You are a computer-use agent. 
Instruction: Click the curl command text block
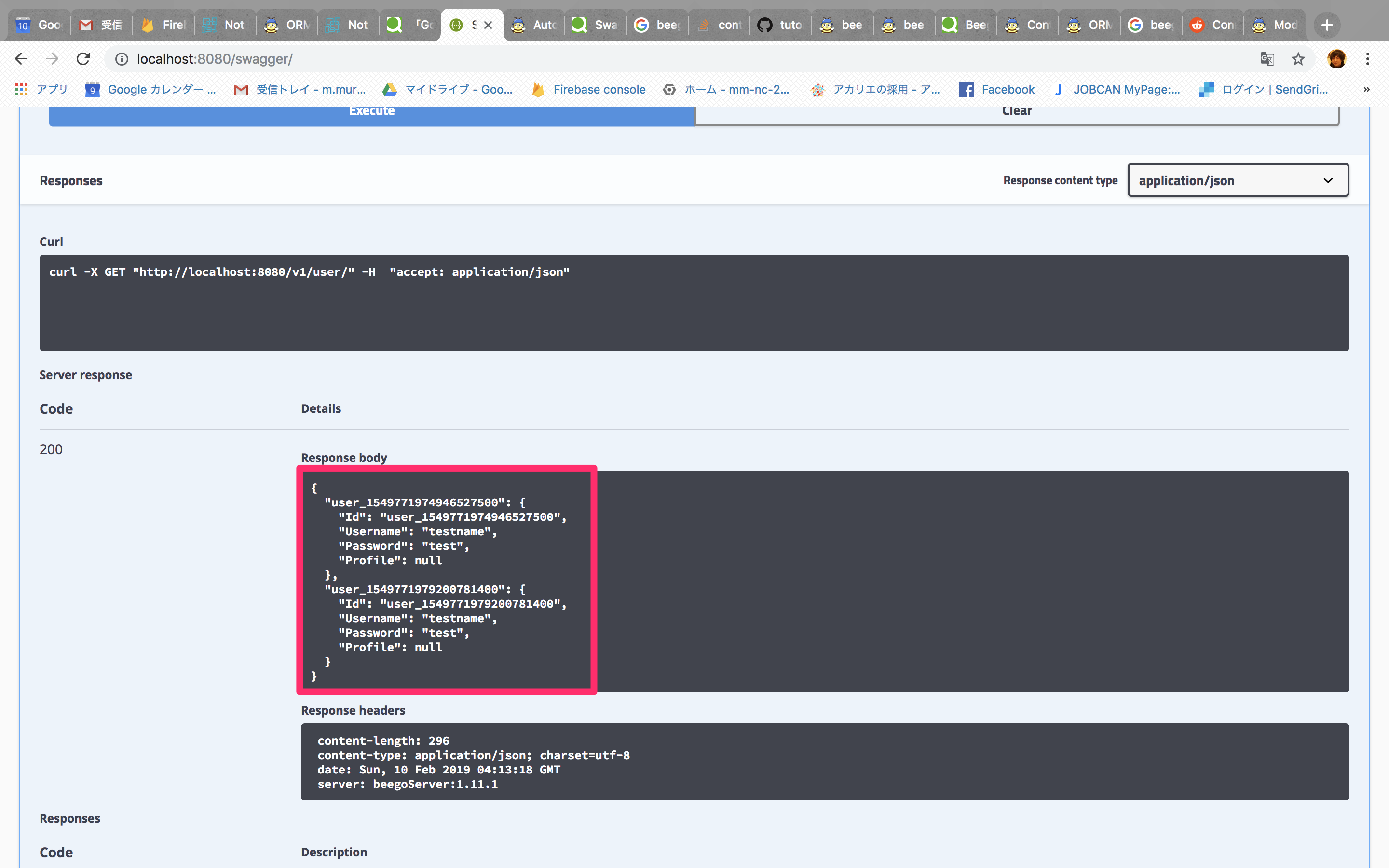coord(694,302)
